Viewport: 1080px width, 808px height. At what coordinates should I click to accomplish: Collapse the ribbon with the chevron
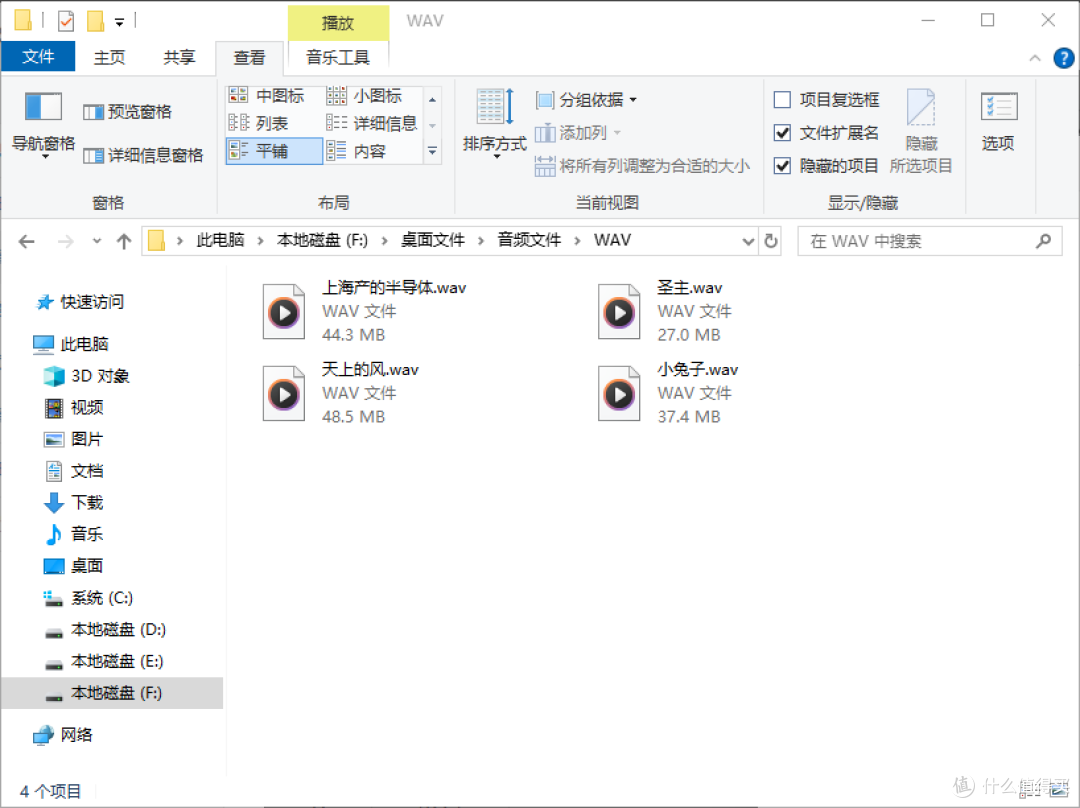(1035, 59)
